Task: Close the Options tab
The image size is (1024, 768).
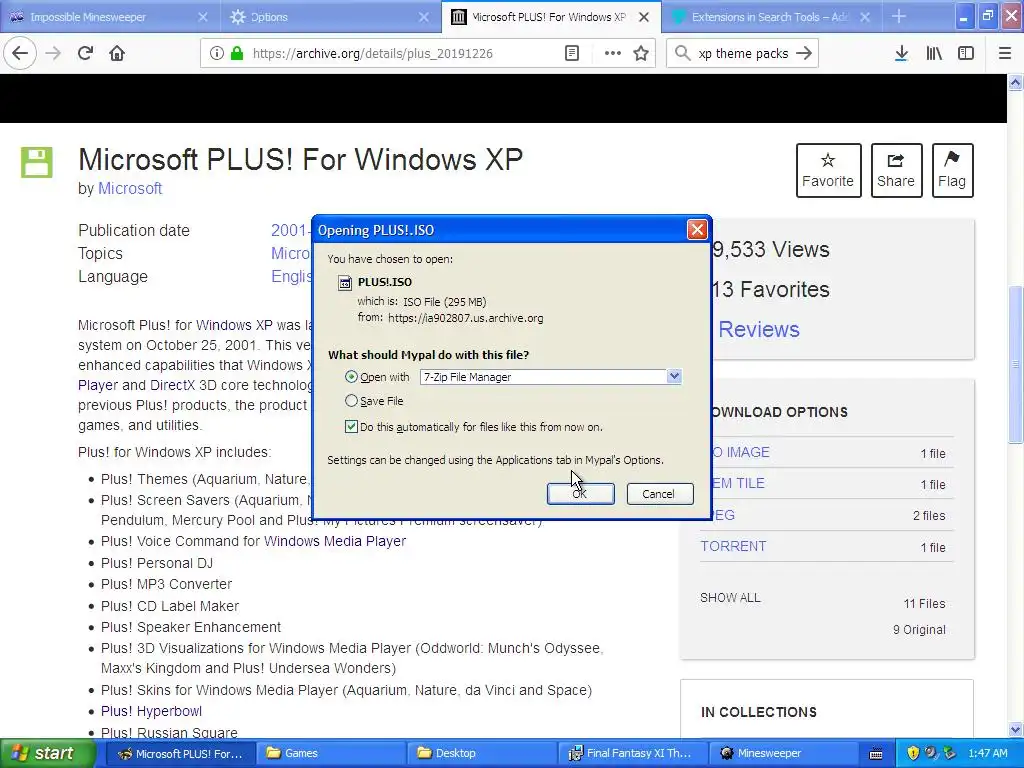Action: 424,17
